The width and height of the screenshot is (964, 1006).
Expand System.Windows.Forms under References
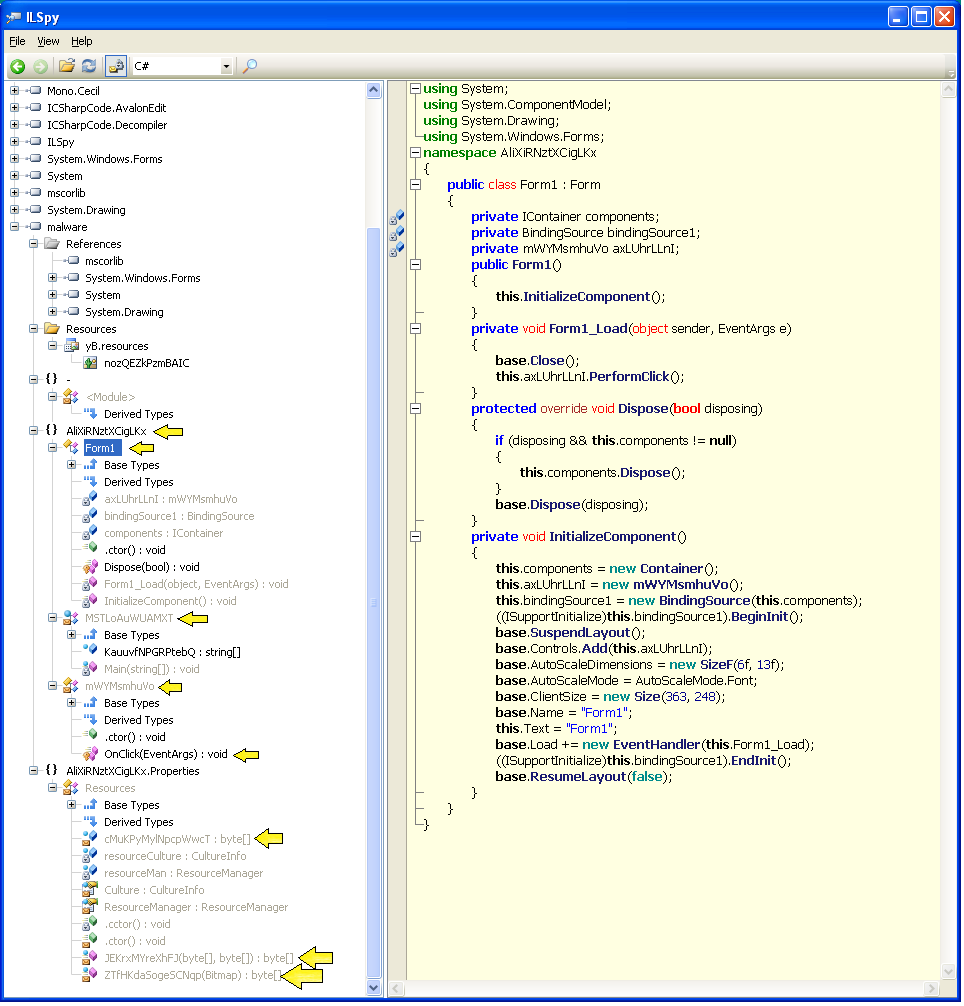click(53, 278)
